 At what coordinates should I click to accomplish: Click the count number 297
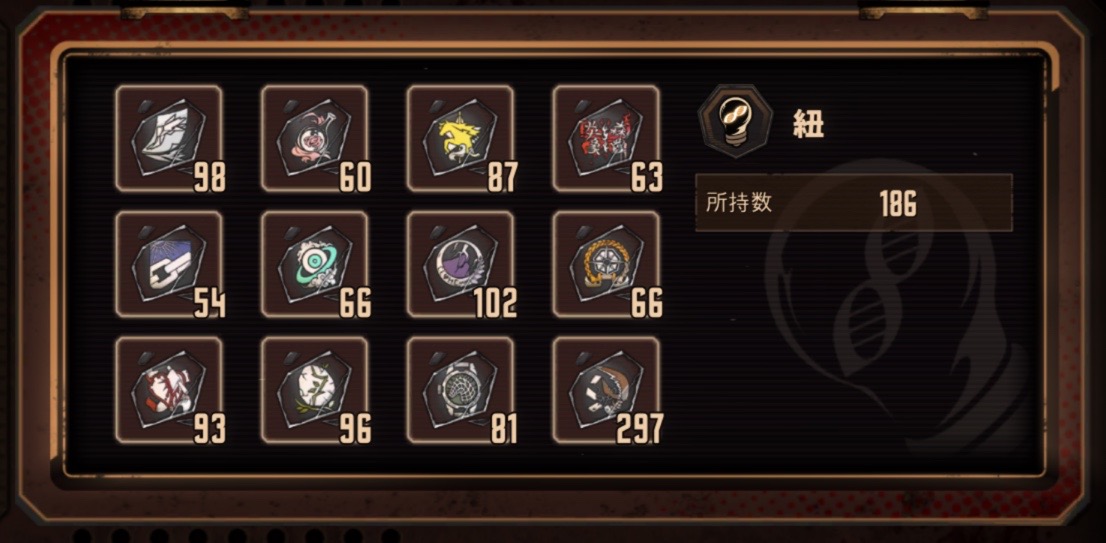[639, 428]
